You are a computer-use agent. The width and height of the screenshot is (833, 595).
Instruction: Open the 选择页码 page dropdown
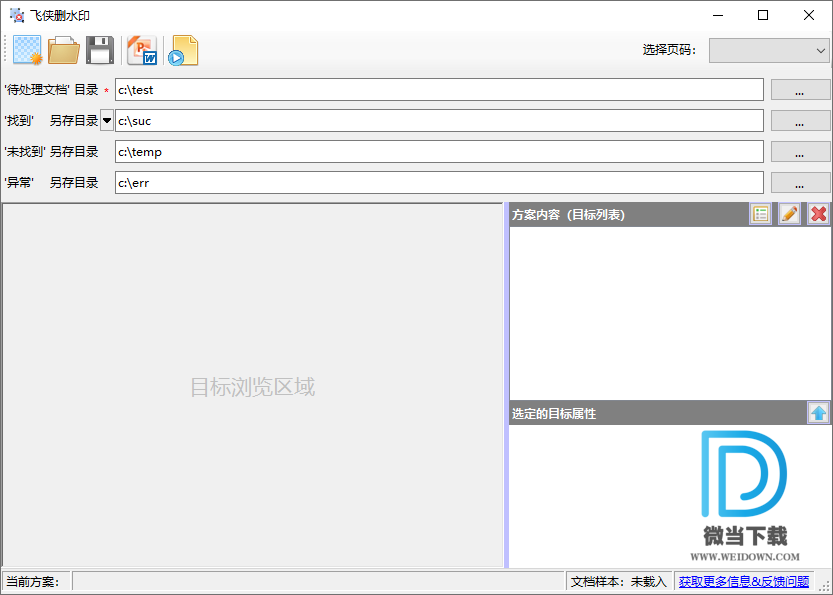(x=769, y=50)
